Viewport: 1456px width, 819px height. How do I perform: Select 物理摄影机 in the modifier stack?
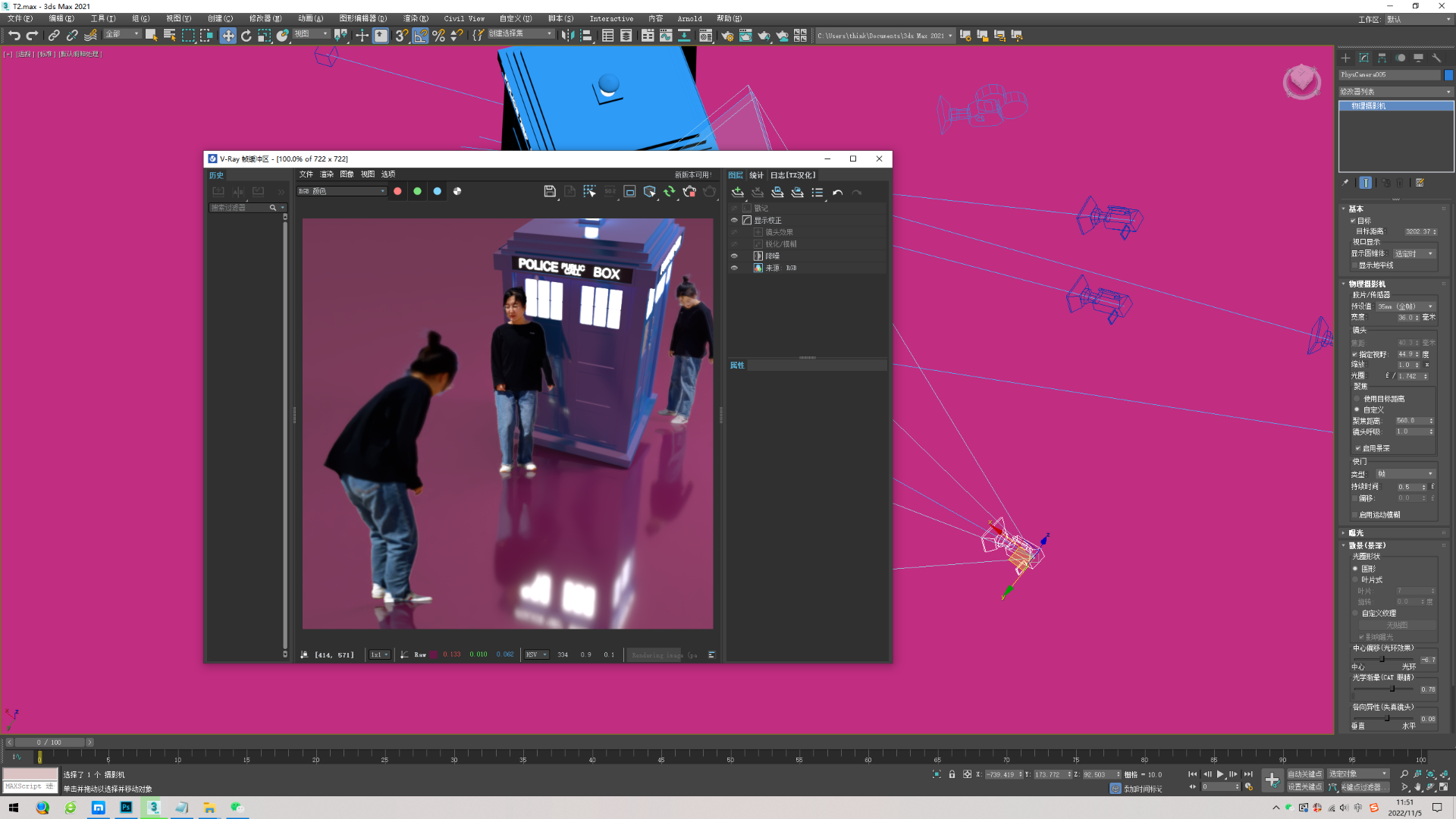1395,106
